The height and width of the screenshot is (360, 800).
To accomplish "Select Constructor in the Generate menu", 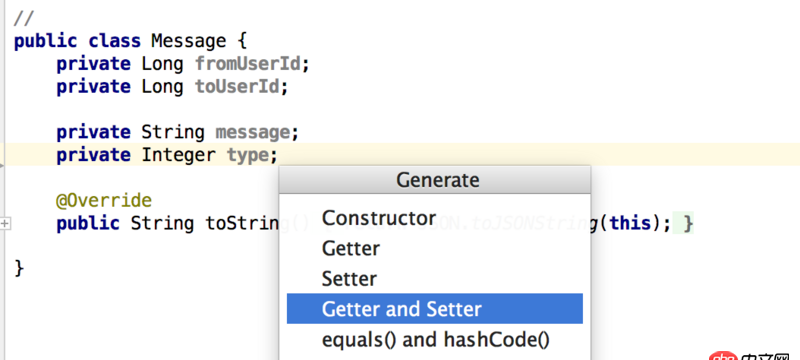I will click(x=379, y=218).
